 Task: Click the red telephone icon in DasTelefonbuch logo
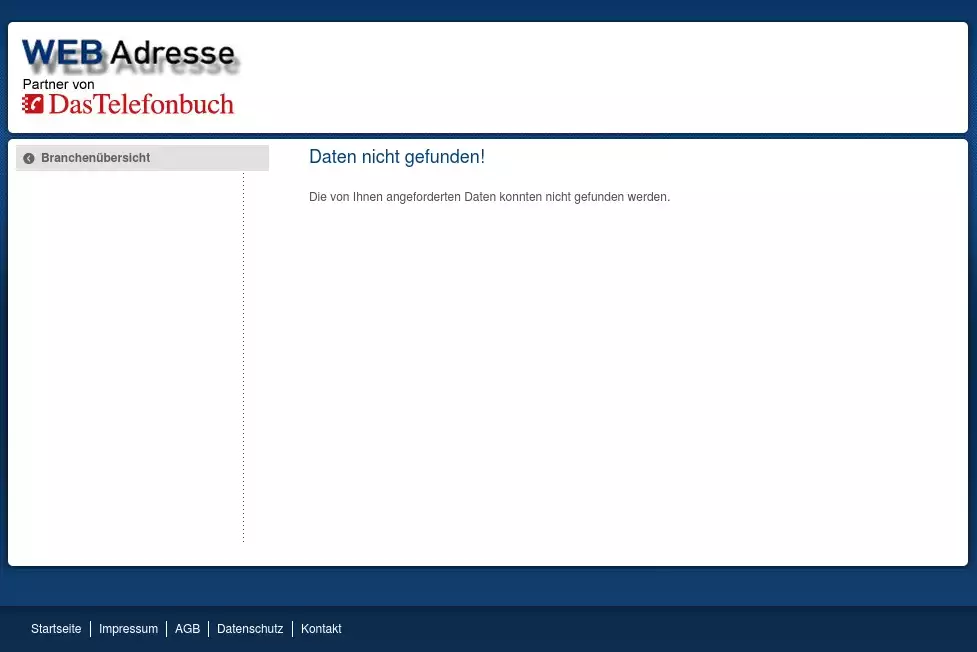click(x=33, y=104)
